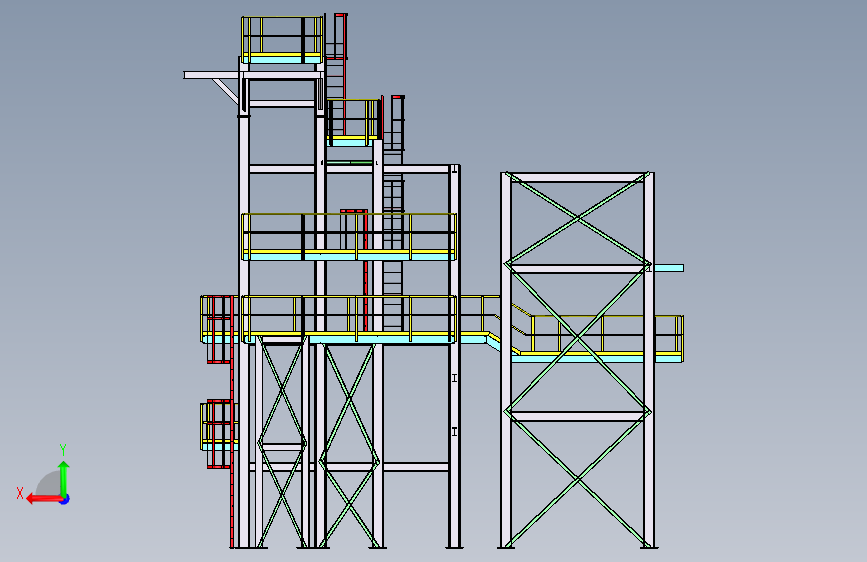Click the green Y axis arrow of the triad
This screenshot has height=562, width=867.
pos(64,479)
